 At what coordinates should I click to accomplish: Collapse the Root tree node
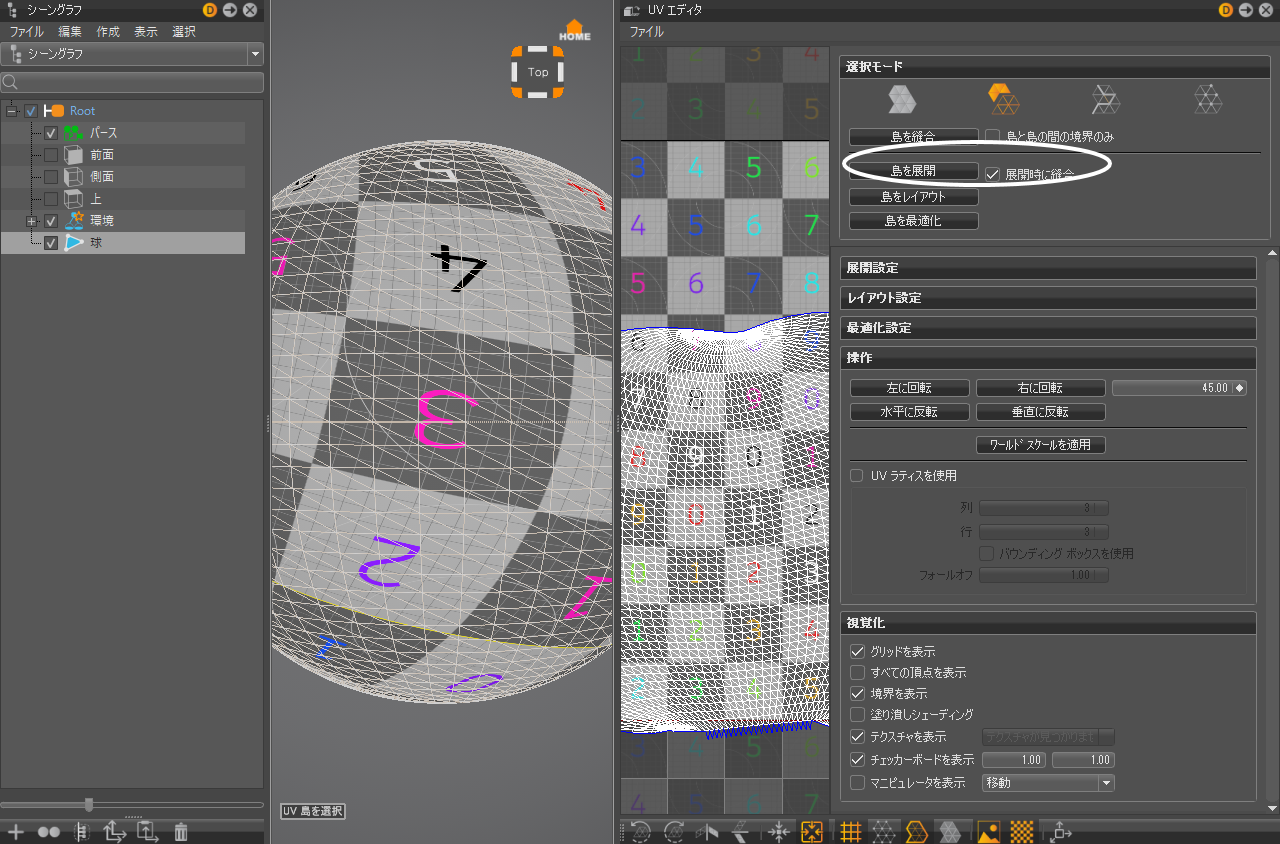tap(12, 111)
